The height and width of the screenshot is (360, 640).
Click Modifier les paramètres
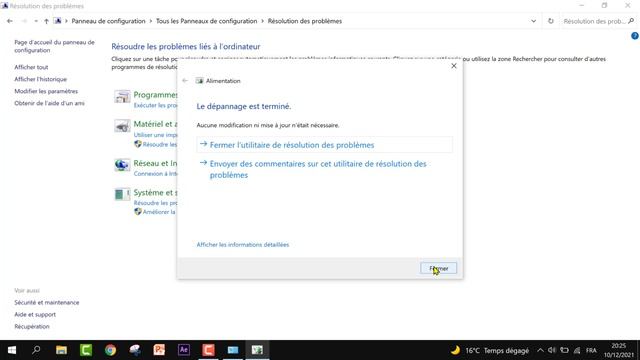click(x=46, y=91)
